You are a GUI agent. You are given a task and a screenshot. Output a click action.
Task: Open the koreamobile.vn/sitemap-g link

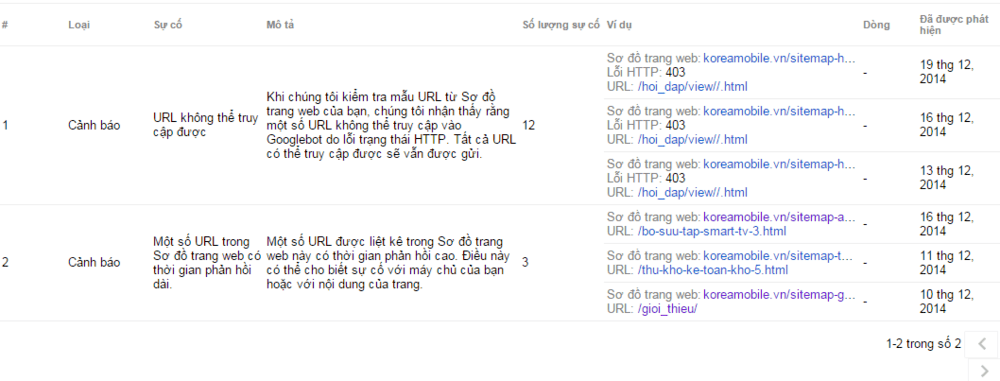coord(778,295)
